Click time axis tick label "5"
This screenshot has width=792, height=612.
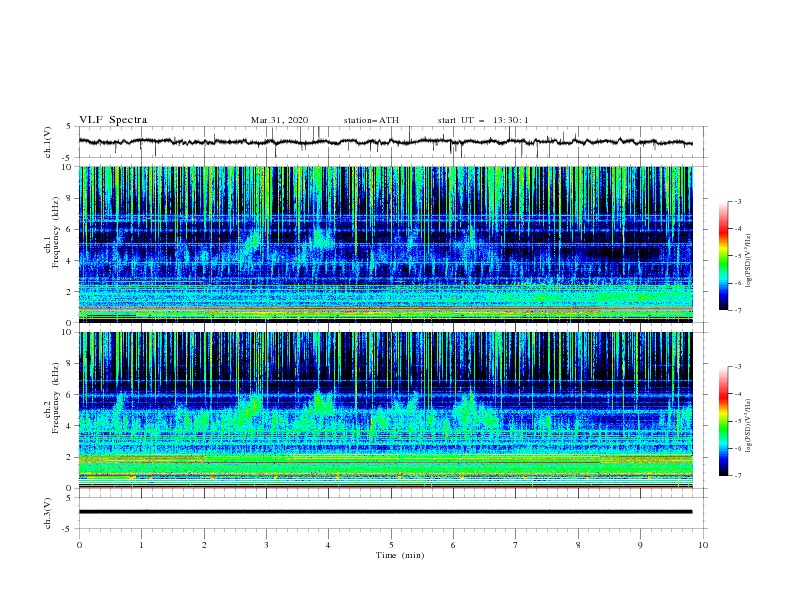(x=391, y=545)
